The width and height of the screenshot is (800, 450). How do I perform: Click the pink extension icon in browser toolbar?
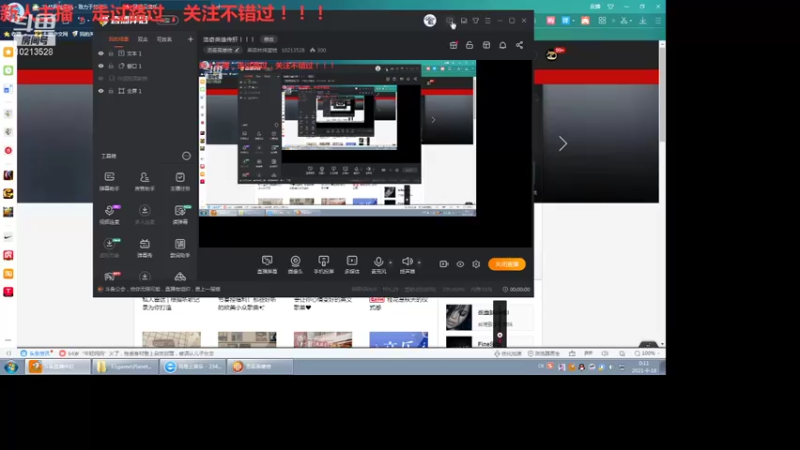click(x=551, y=20)
